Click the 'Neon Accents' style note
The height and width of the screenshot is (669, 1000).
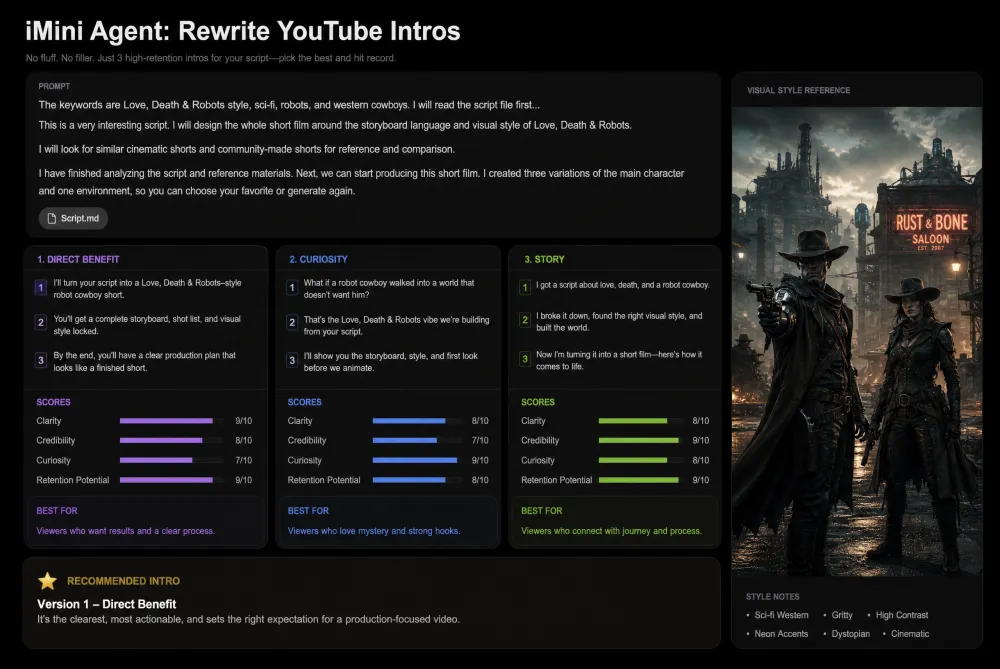click(x=781, y=634)
